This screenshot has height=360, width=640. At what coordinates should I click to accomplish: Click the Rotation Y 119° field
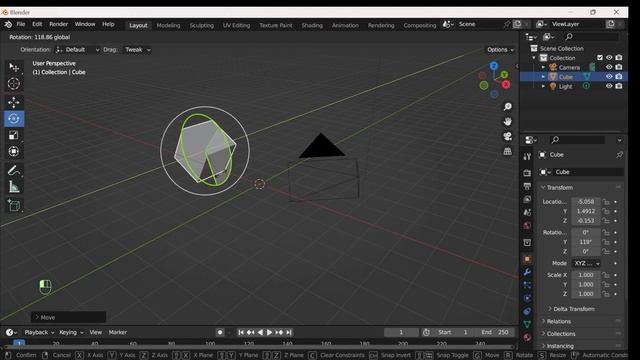click(x=586, y=242)
